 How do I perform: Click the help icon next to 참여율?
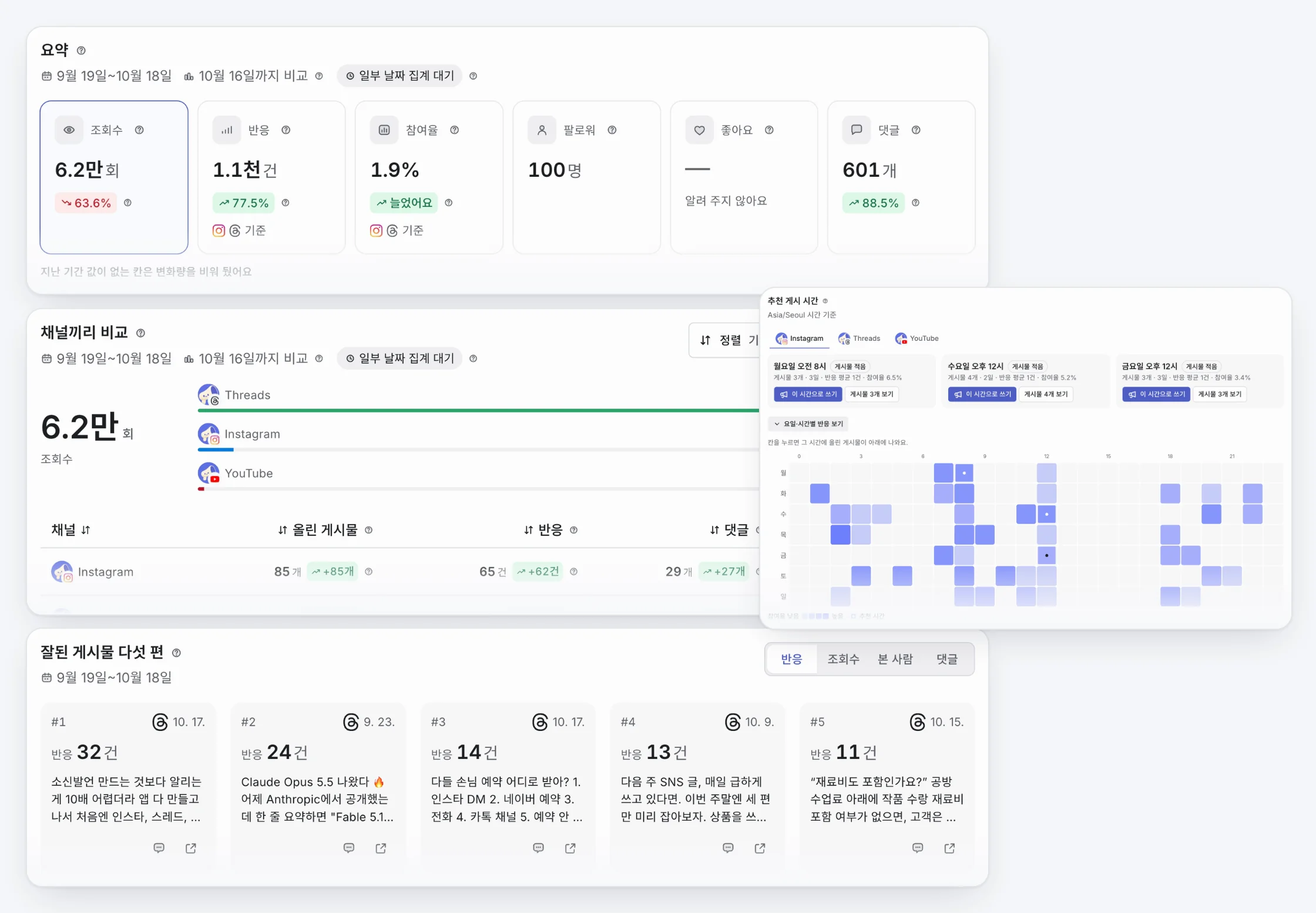tap(454, 130)
